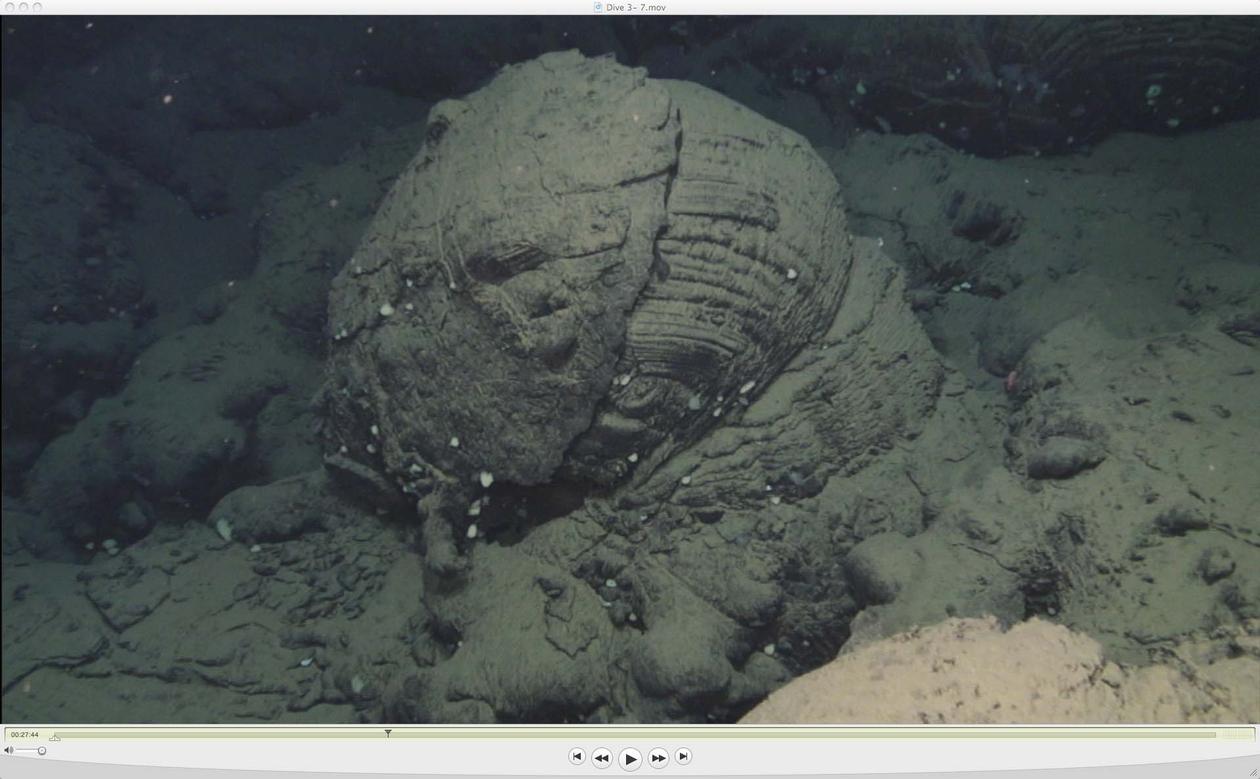This screenshot has height=779, width=1260.
Task: Skip to the start of the movie
Action: pos(577,757)
